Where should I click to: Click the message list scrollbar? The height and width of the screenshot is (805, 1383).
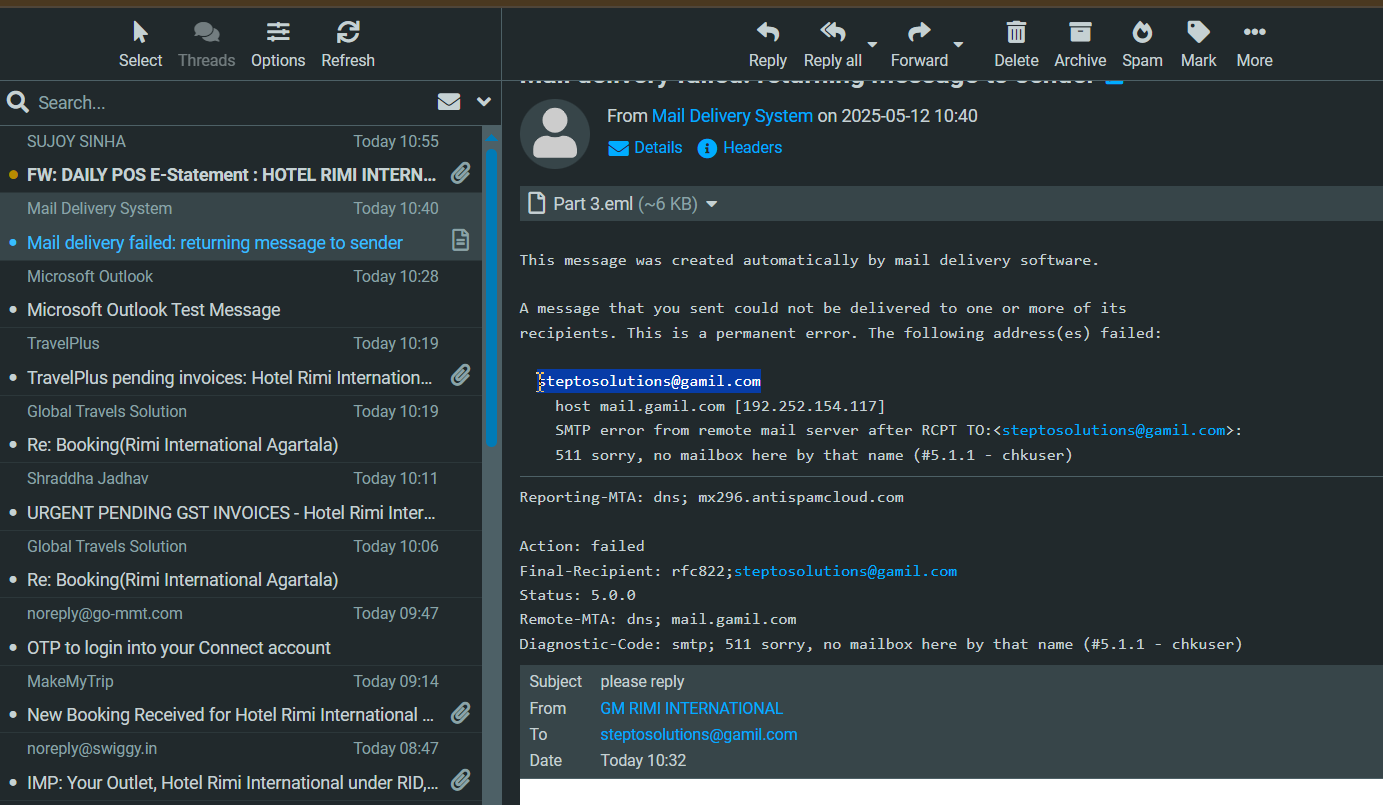tap(490, 300)
